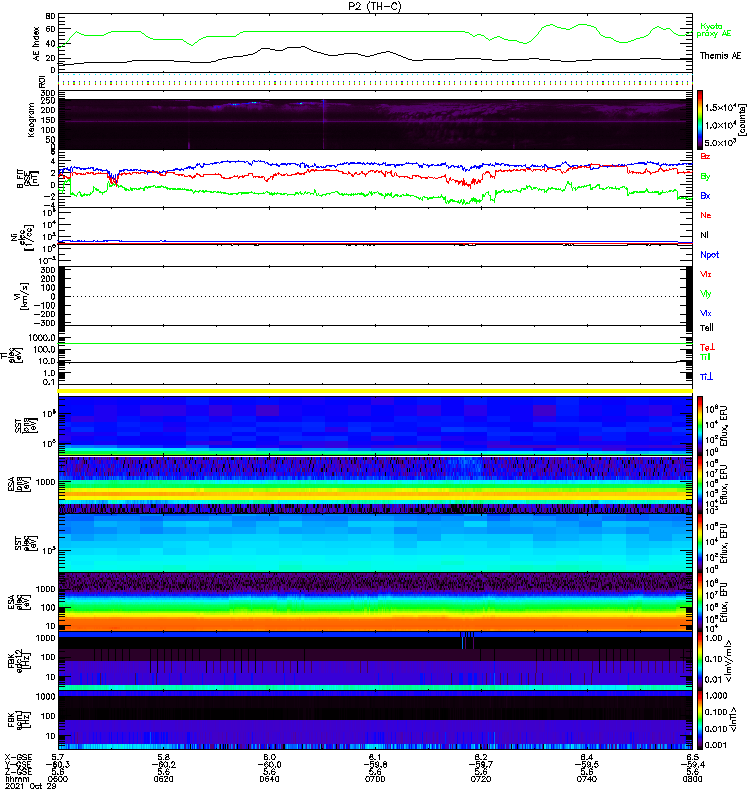
Task: Click the 0720 time axis label
Action: [x=481, y=779]
